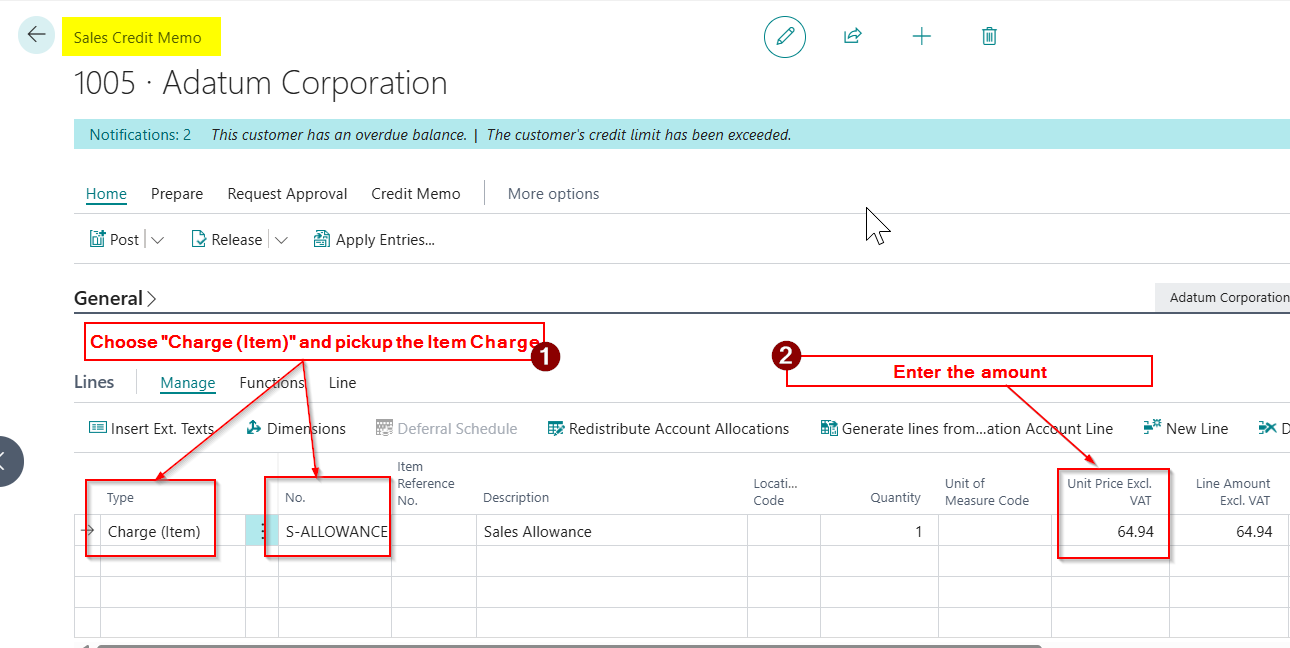Open Dimensions for the line
Screen dimensions: 1290x648
[x=296, y=428]
